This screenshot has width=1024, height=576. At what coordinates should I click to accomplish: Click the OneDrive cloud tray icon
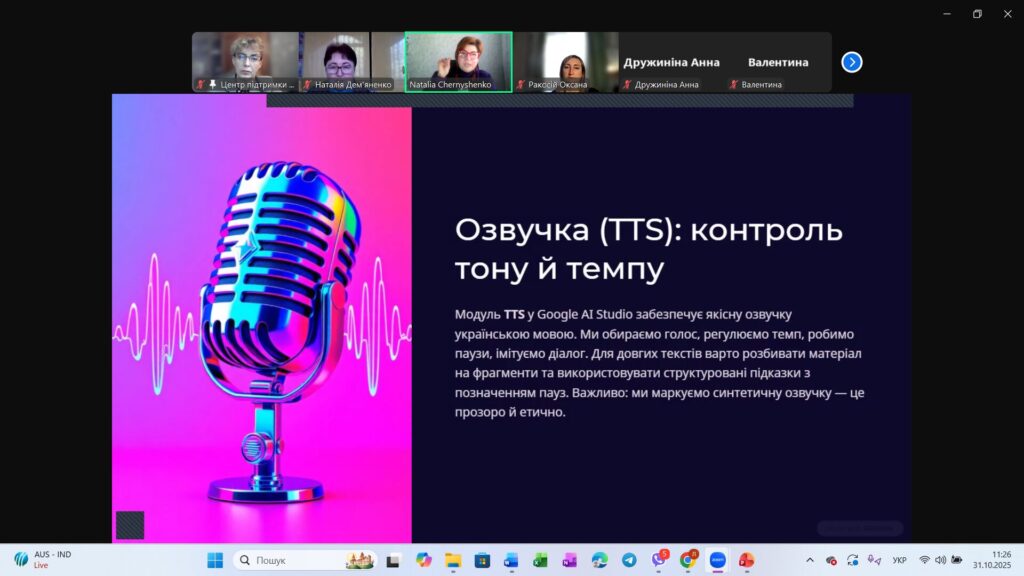click(831, 560)
